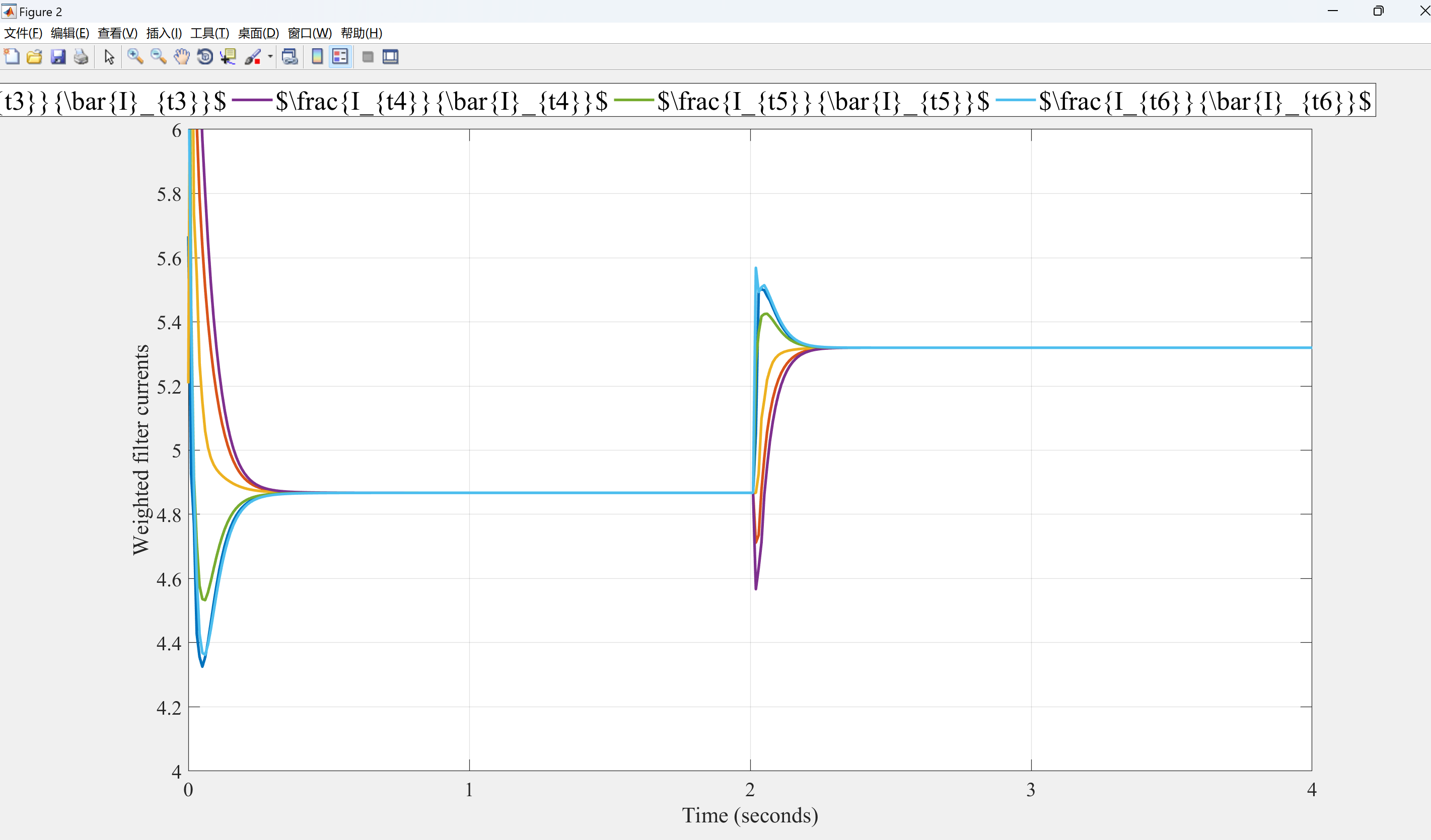Screen dimensions: 1431x840
Task: Open the brush color dropdown arrow
Action: point(270,57)
